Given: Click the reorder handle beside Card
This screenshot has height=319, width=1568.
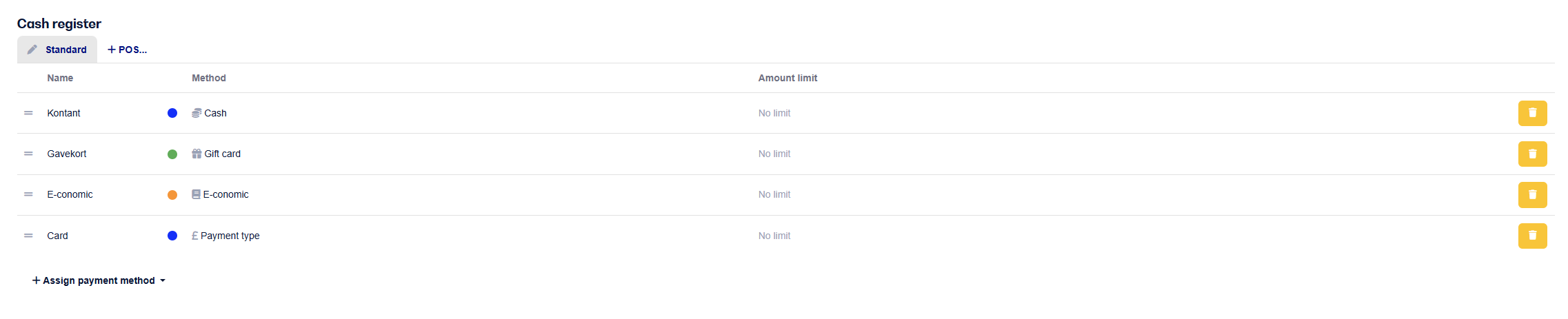Looking at the screenshot, I should click(x=28, y=236).
